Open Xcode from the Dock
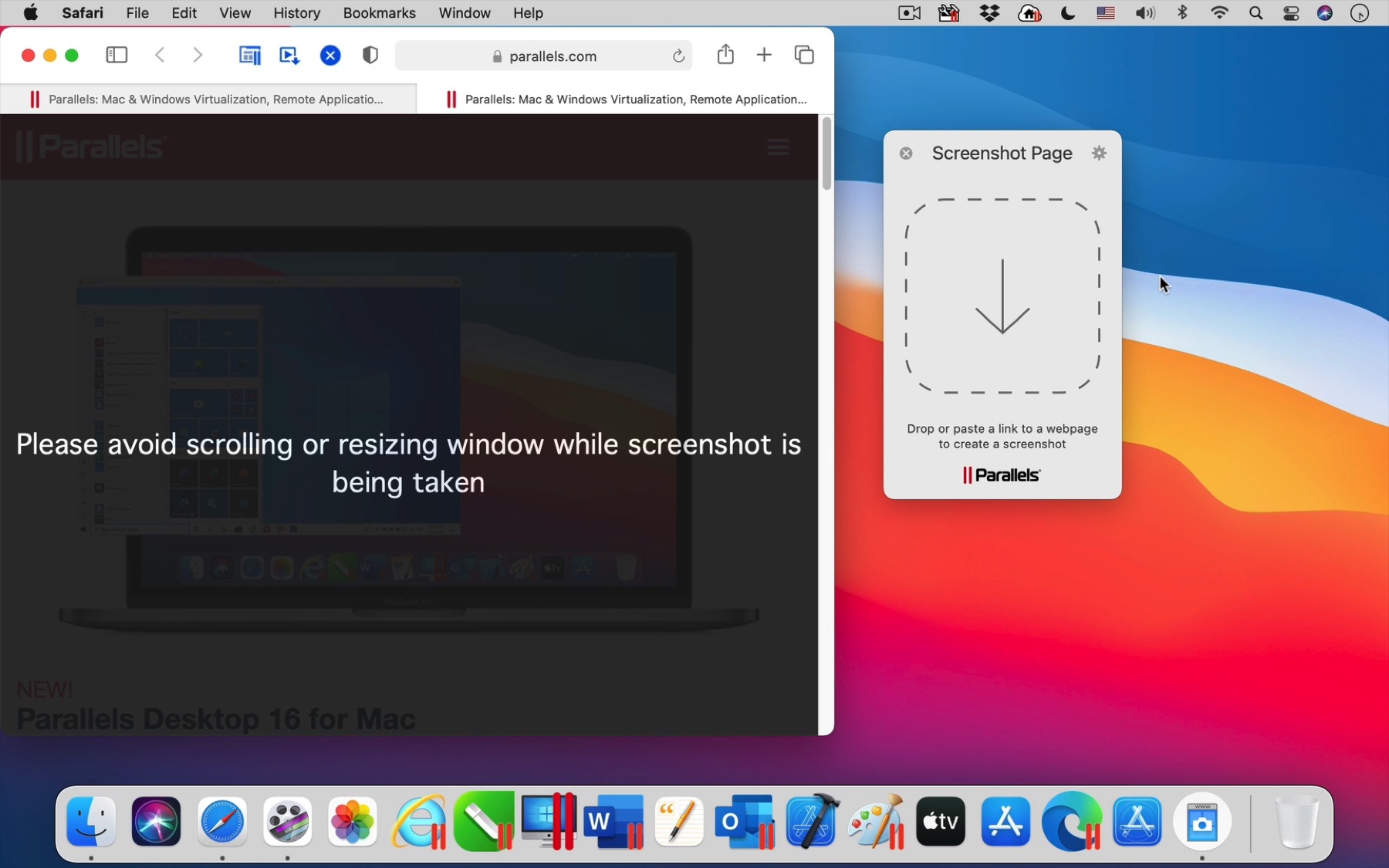The image size is (1389, 868). [x=811, y=822]
